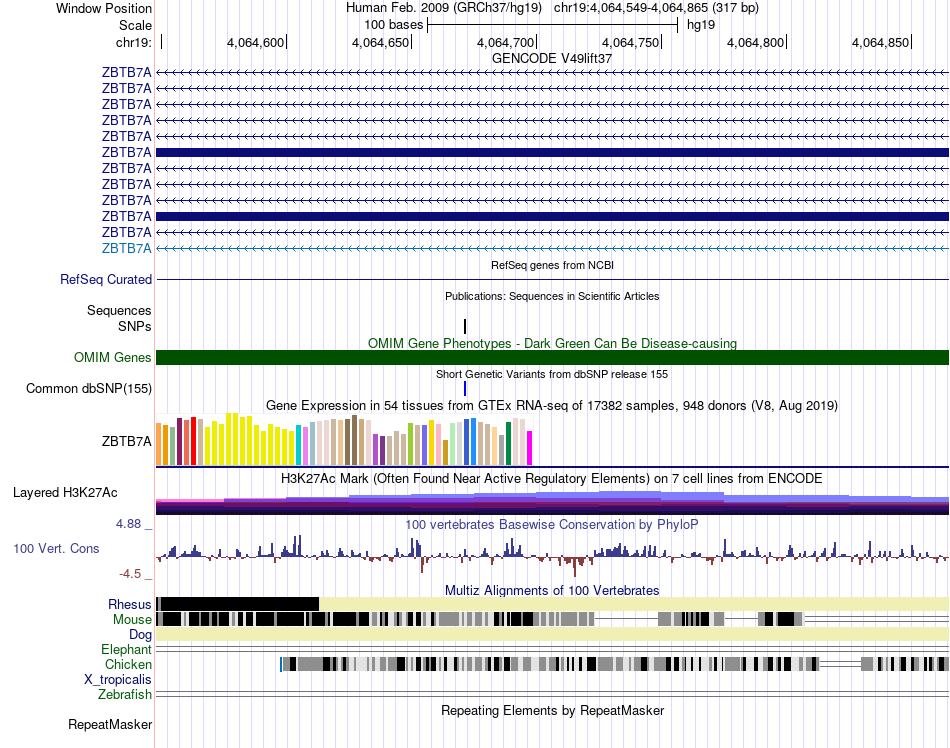Click the Mouse species label

pos(132,619)
